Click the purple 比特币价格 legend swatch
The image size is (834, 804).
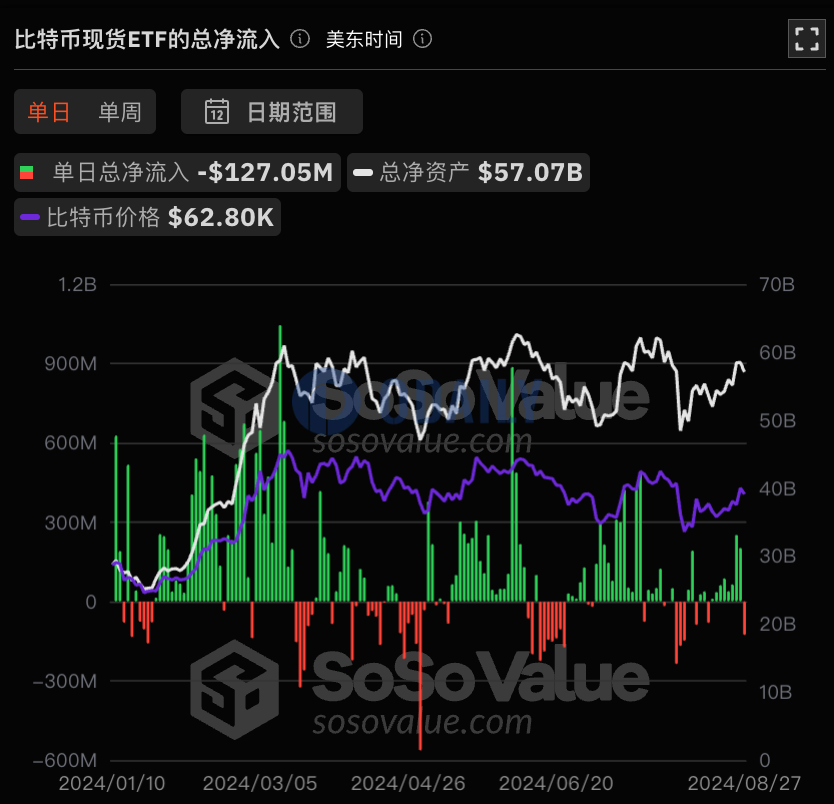[30, 217]
